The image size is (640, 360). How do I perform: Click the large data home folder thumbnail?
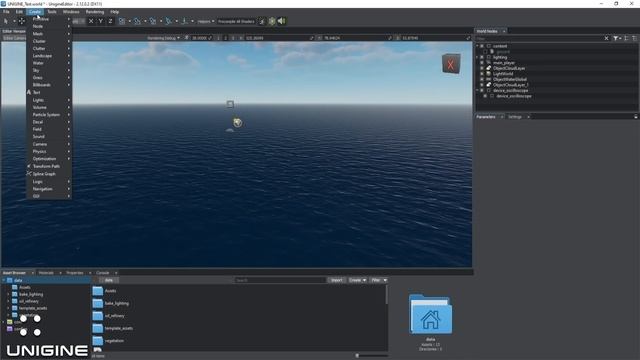click(x=431, y=314)
